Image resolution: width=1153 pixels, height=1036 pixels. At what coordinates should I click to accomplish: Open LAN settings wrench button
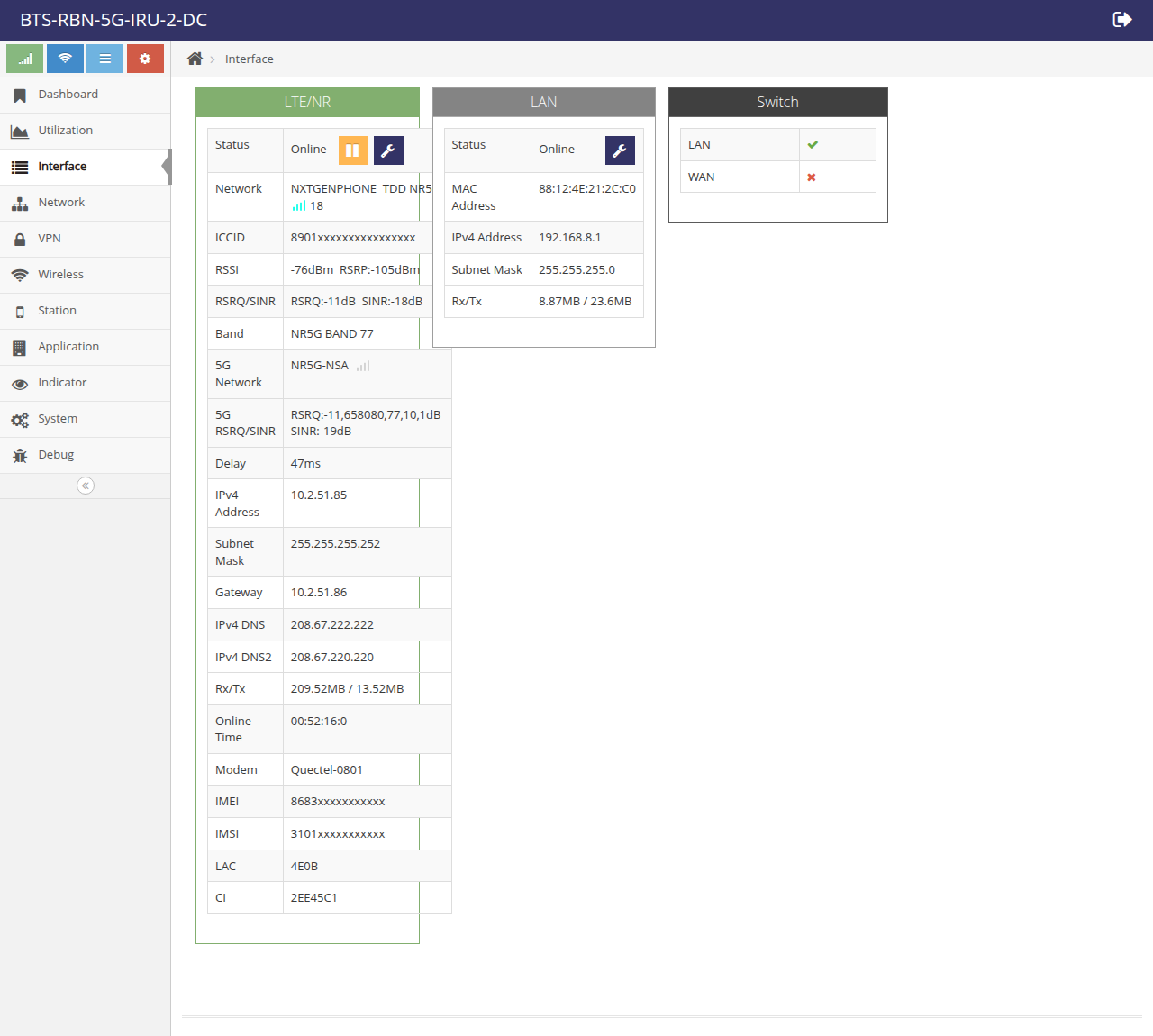tap(620, 150)
